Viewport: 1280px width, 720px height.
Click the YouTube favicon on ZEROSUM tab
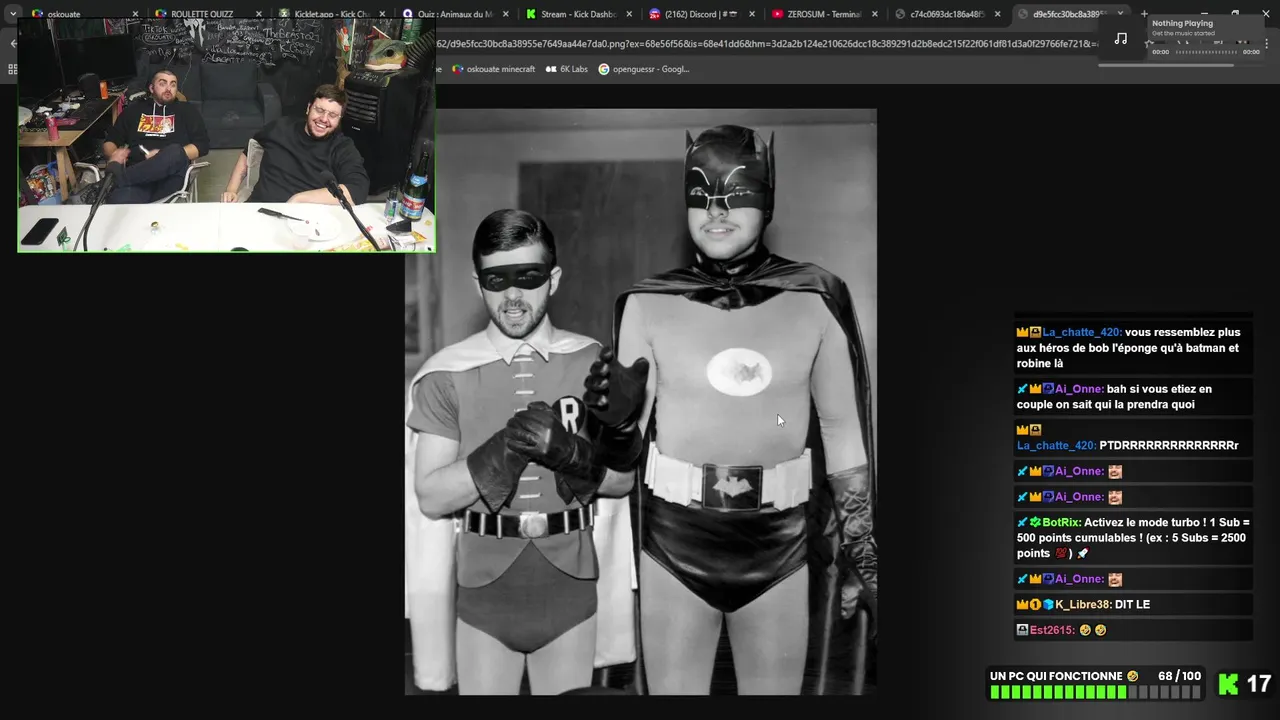tap(777, 14)
